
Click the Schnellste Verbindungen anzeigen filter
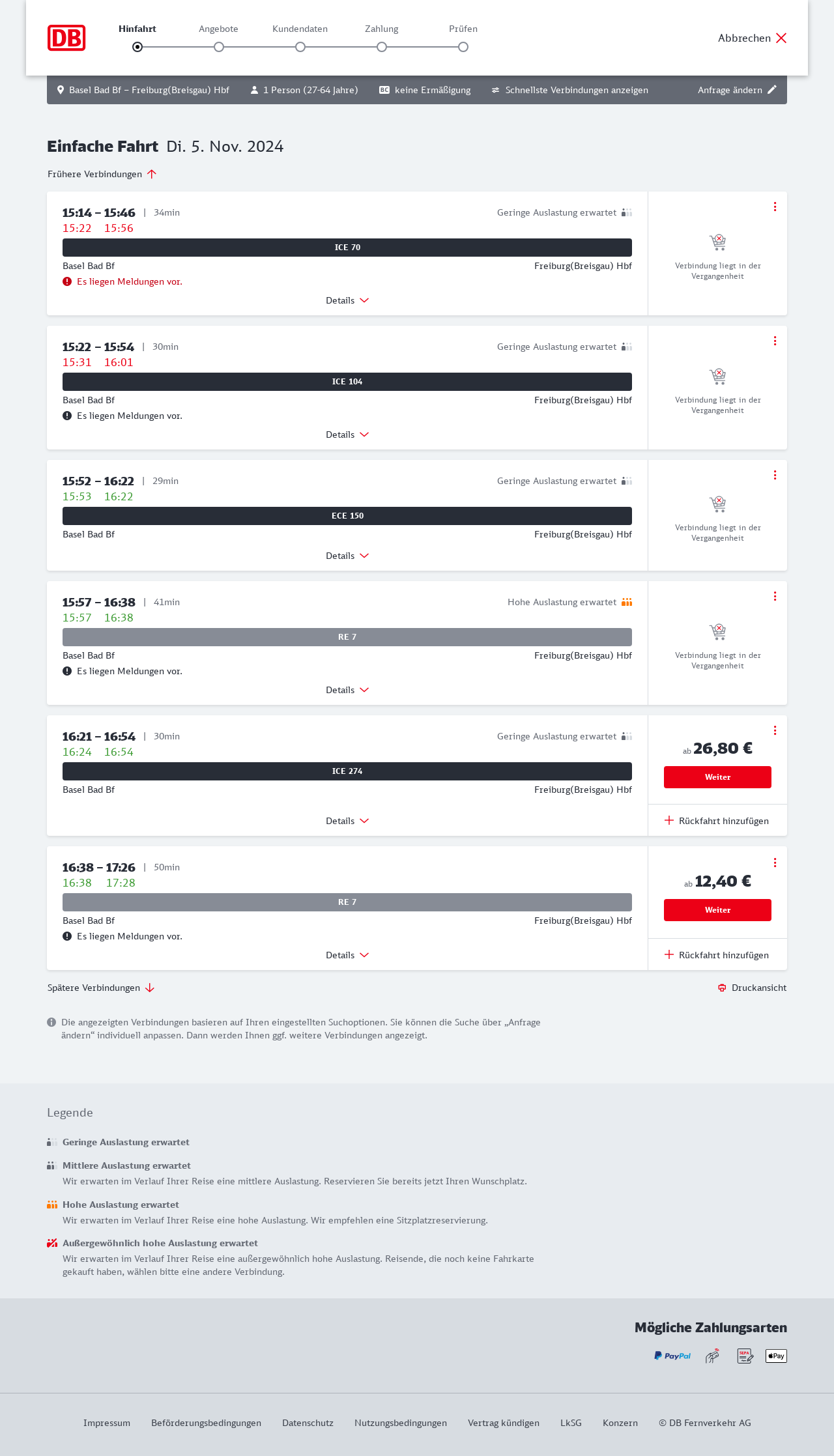tap(570, 90)
